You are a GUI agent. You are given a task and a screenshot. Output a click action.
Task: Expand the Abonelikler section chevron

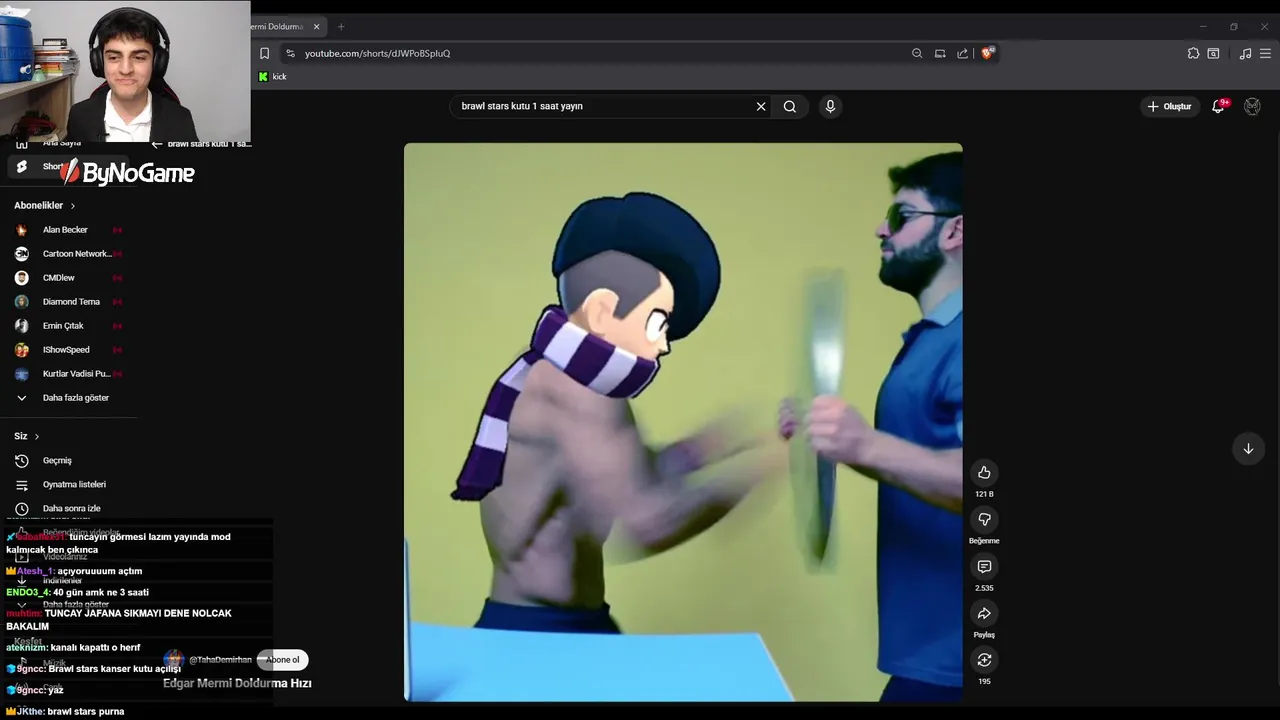72,206
